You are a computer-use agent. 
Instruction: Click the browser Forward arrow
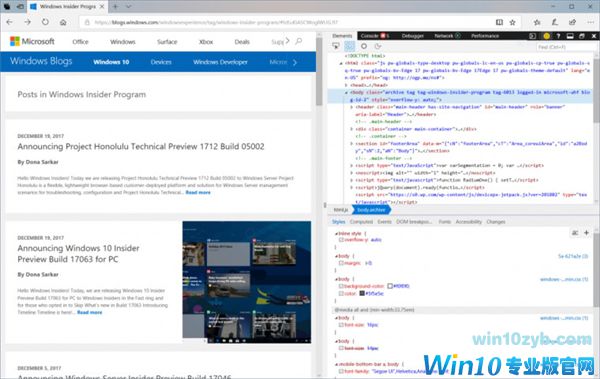click(28, 22)
